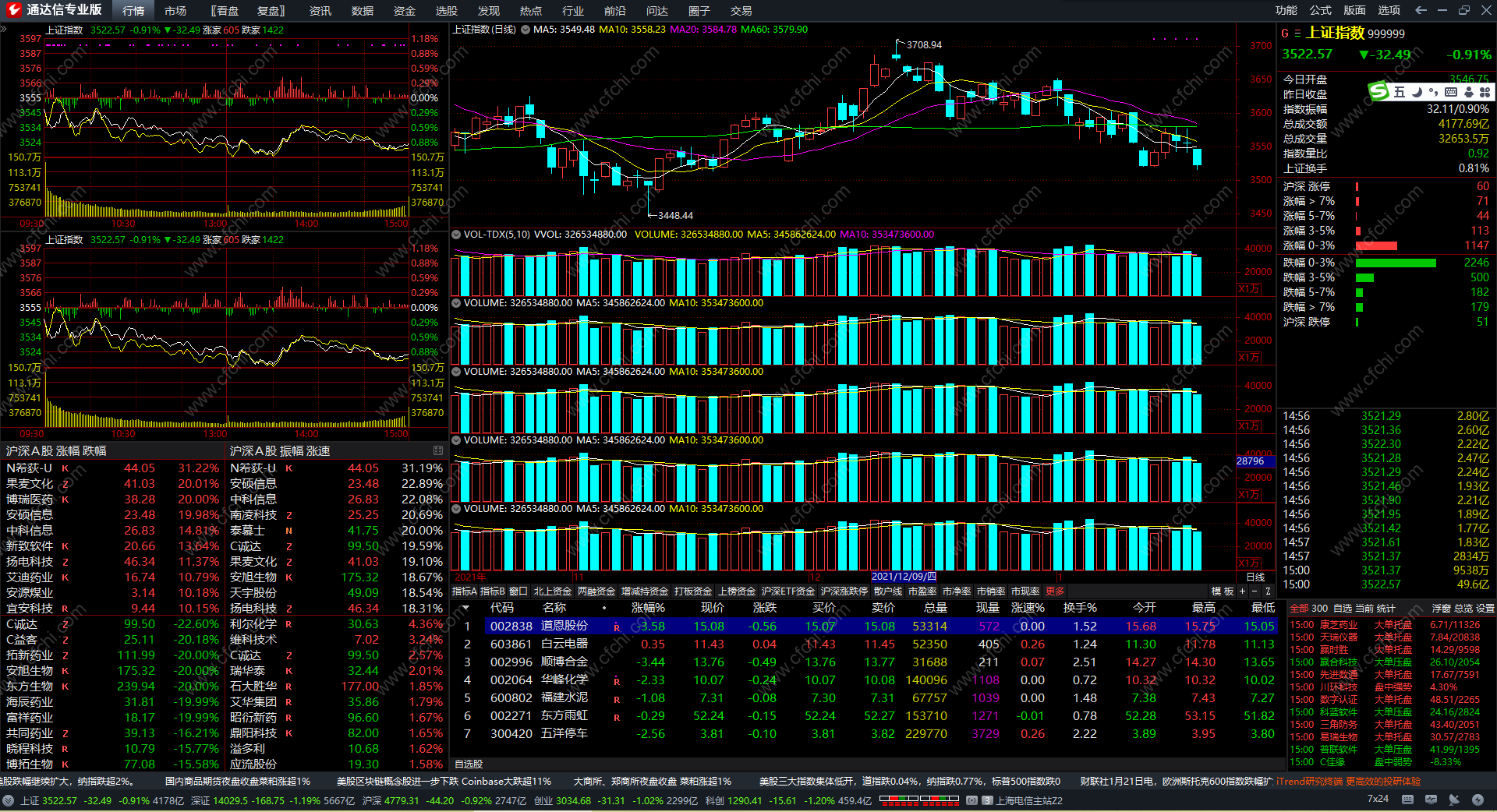Open the 公式 menu
The width and height of the screenshot is (1497, 812).
click(x=1321, y=10)
